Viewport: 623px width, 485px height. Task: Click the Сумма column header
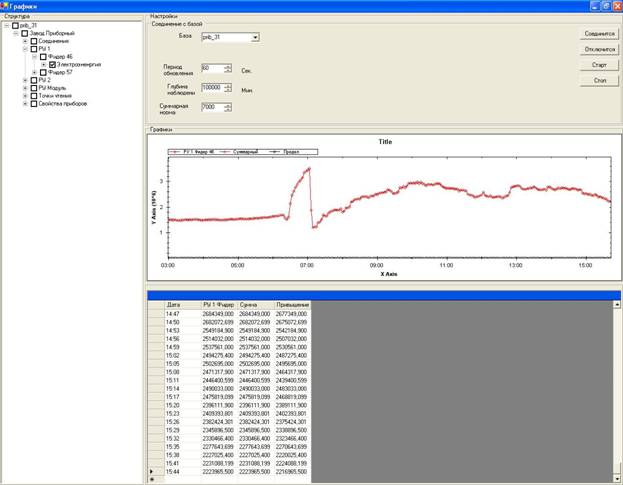256,305
